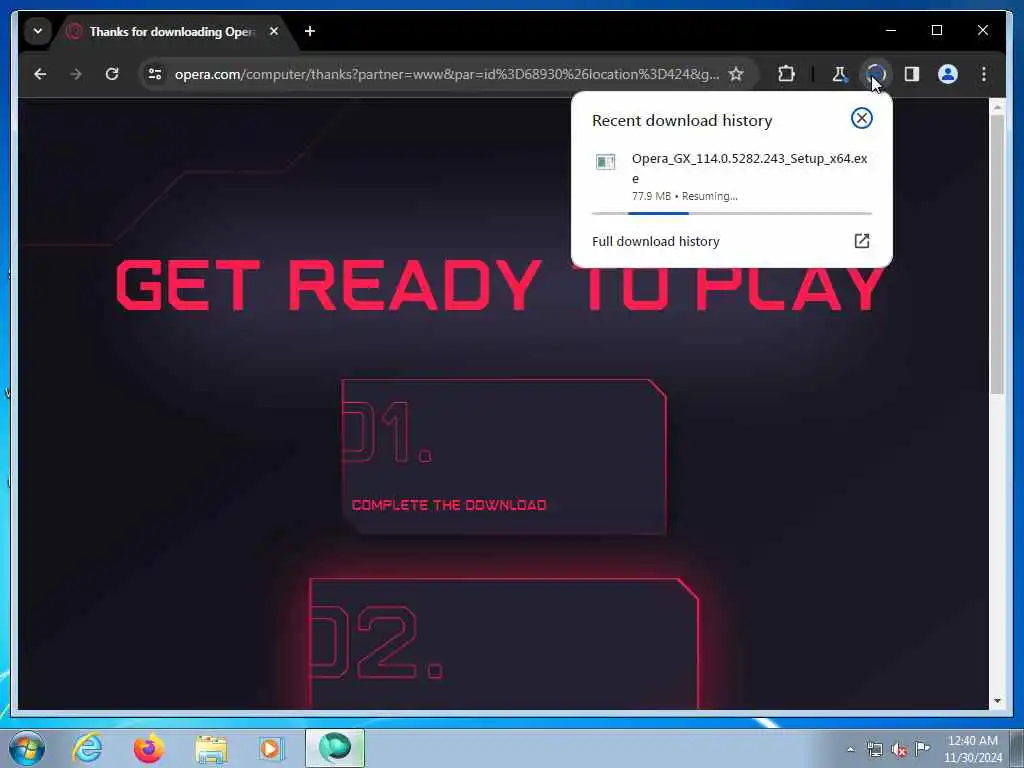
Task: Click the Opera_GX_114.0.5282.243_Setup_x64.exe file name
Action: [x=749, y=168]
